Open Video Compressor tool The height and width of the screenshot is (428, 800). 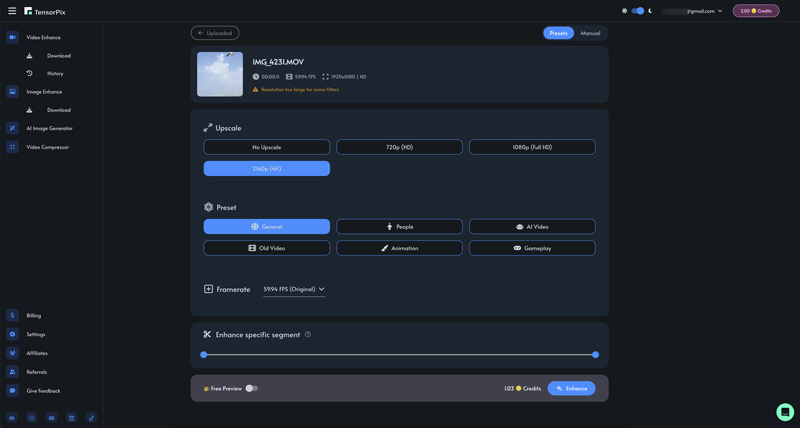47,147
